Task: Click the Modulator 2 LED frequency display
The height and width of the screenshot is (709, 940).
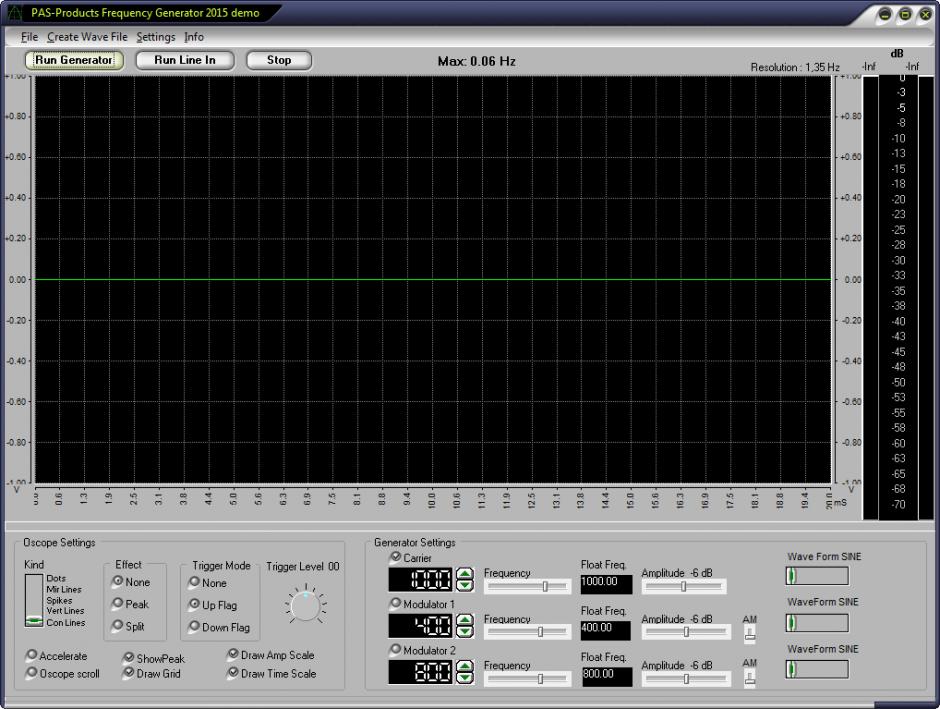Action: pyautogui.click(x=421, y=672)
